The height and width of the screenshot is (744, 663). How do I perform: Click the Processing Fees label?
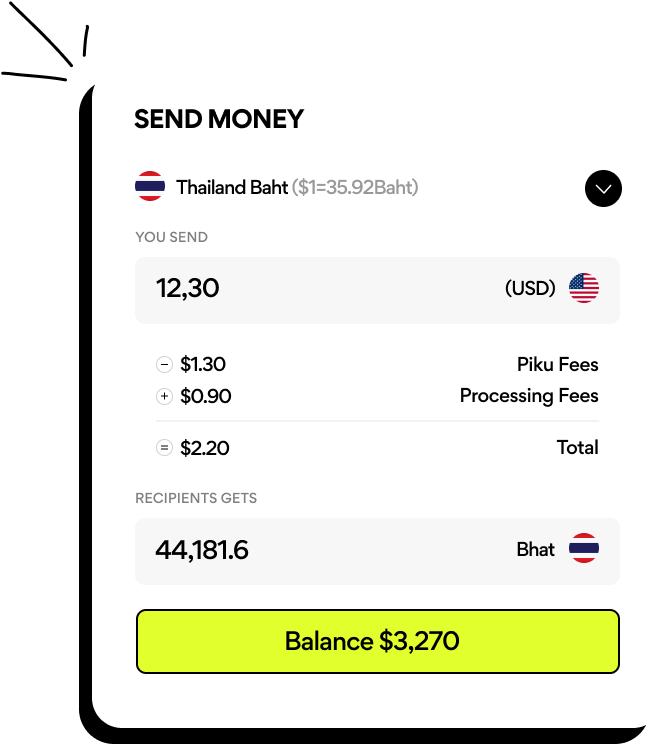pyautogui.click(x=529, y=396)
